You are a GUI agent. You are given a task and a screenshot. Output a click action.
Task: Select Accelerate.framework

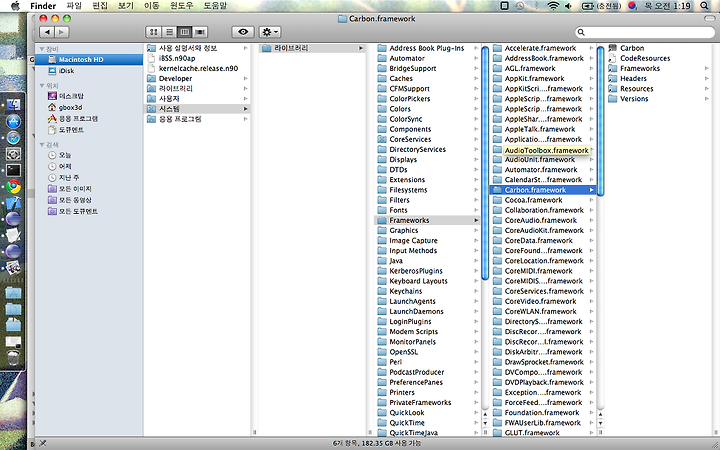coord(543,48)
